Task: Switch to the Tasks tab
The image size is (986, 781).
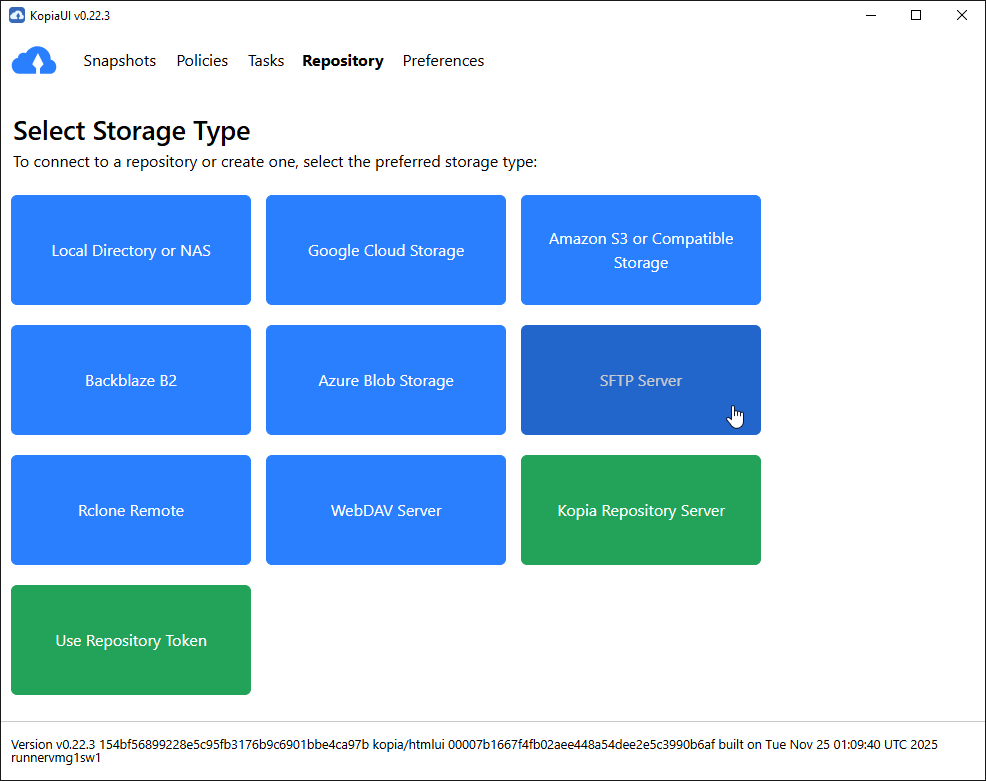Action: click(x=266, y=61)
